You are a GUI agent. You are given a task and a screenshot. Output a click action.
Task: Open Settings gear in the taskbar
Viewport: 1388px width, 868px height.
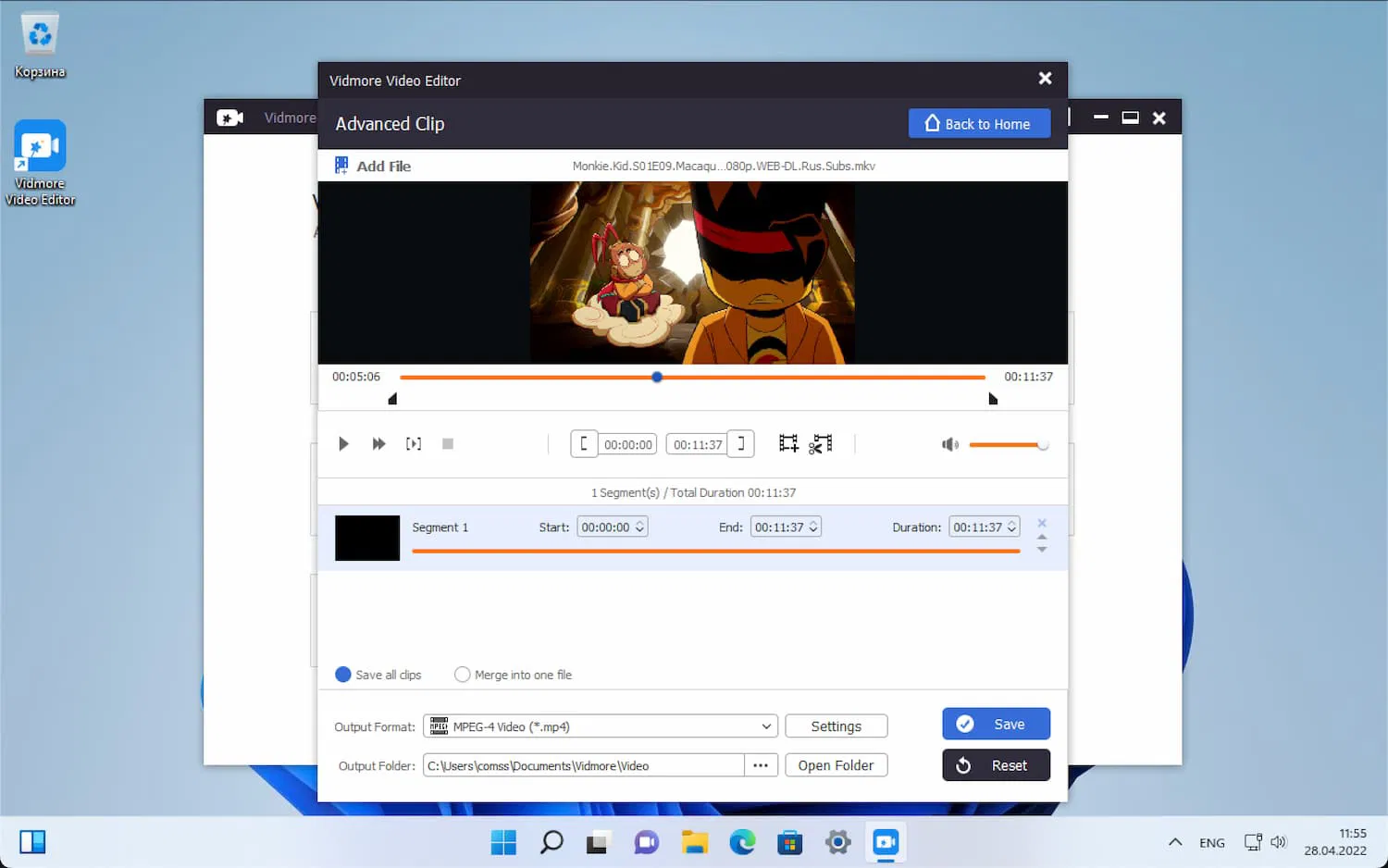pyautogui.click(x=838, y=842)
